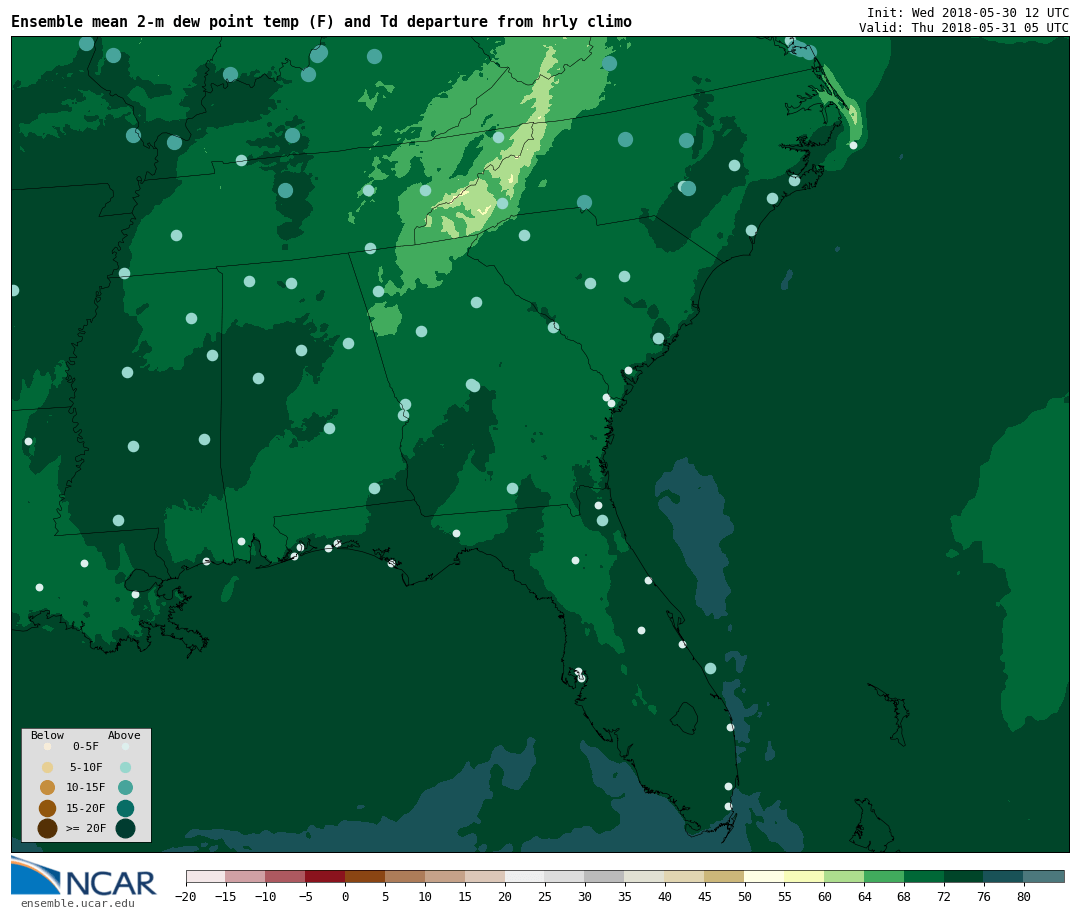Click the '0-5F' legend label

(86, 746)
